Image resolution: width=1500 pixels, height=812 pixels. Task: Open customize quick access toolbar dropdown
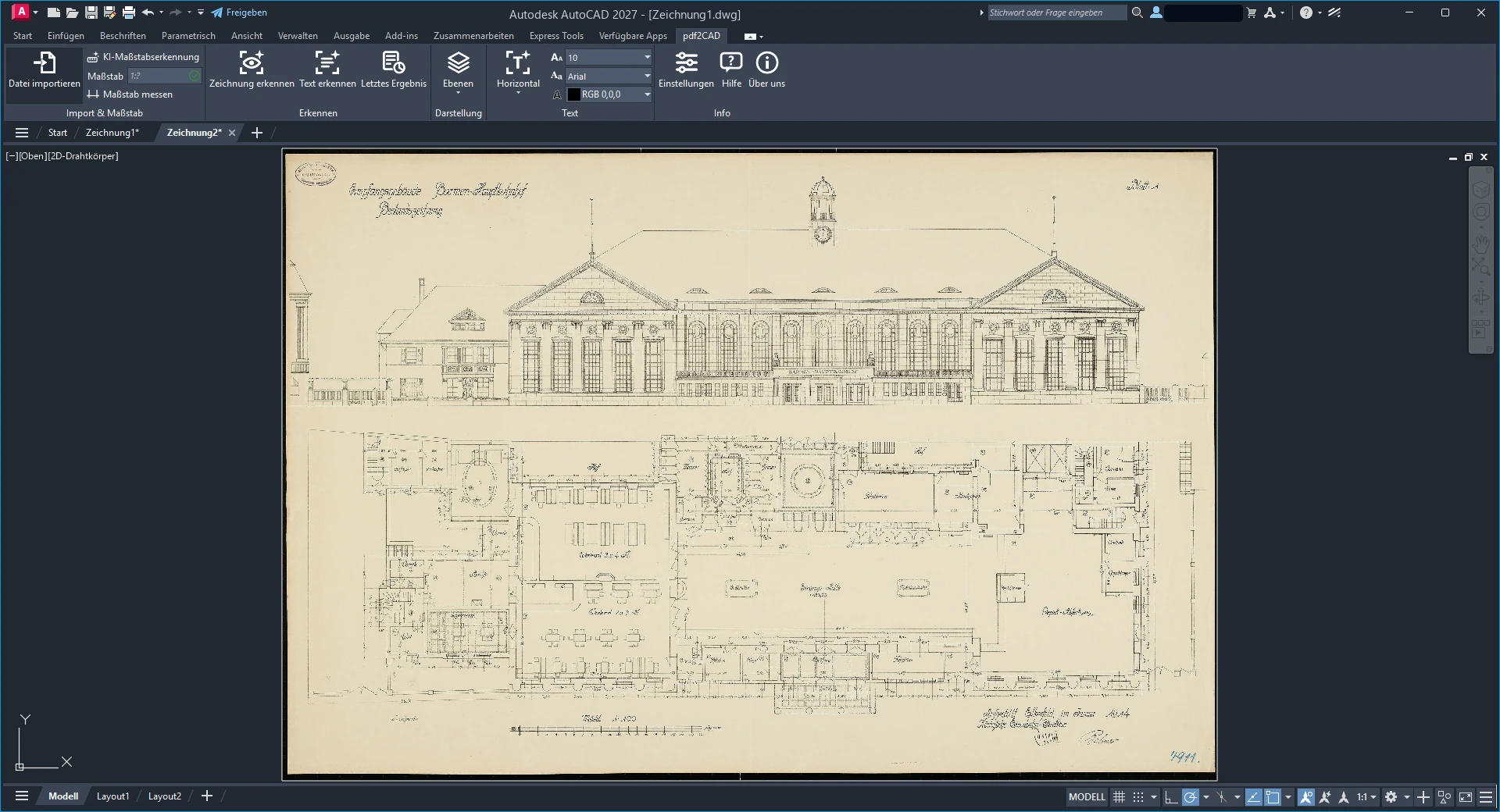201,12
